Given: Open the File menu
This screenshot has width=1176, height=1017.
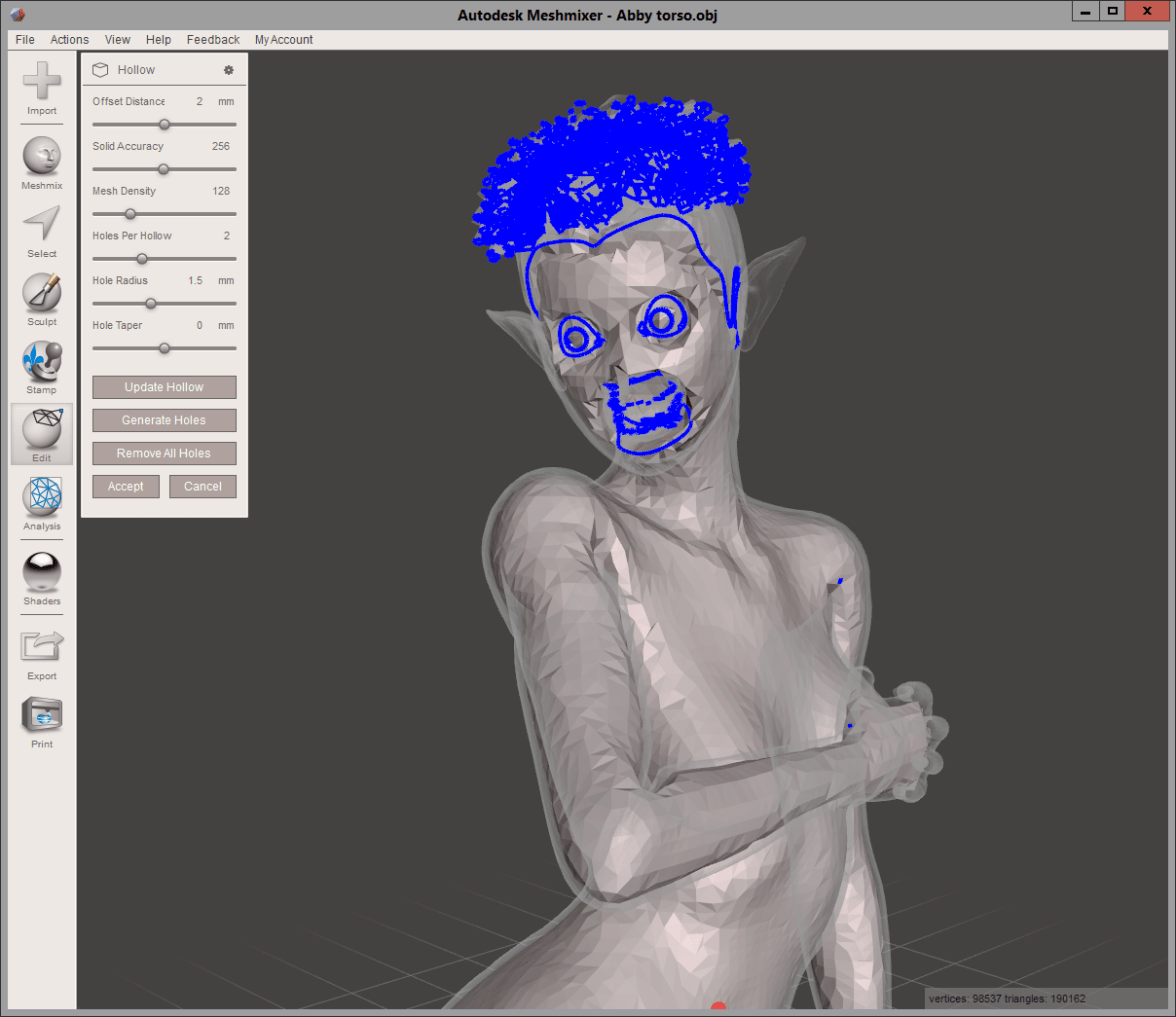Looking at the screenshot, I should 25,40.
